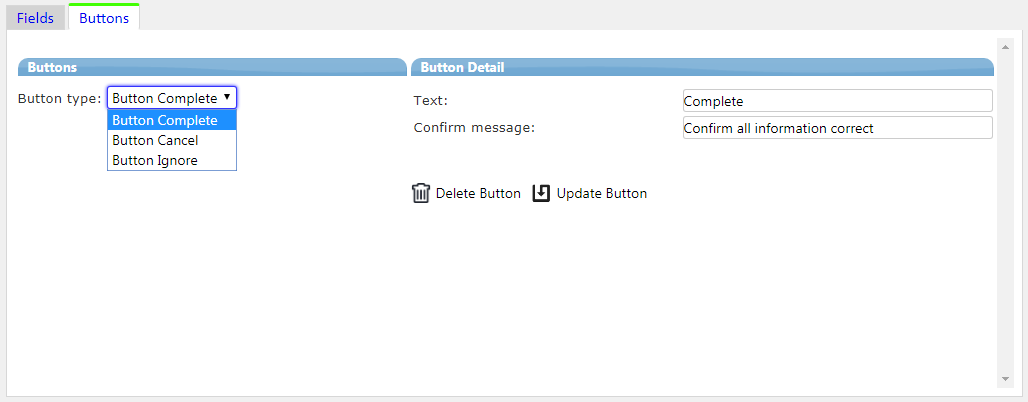Pick Button Ignore in dropdown

click(172, 160)
